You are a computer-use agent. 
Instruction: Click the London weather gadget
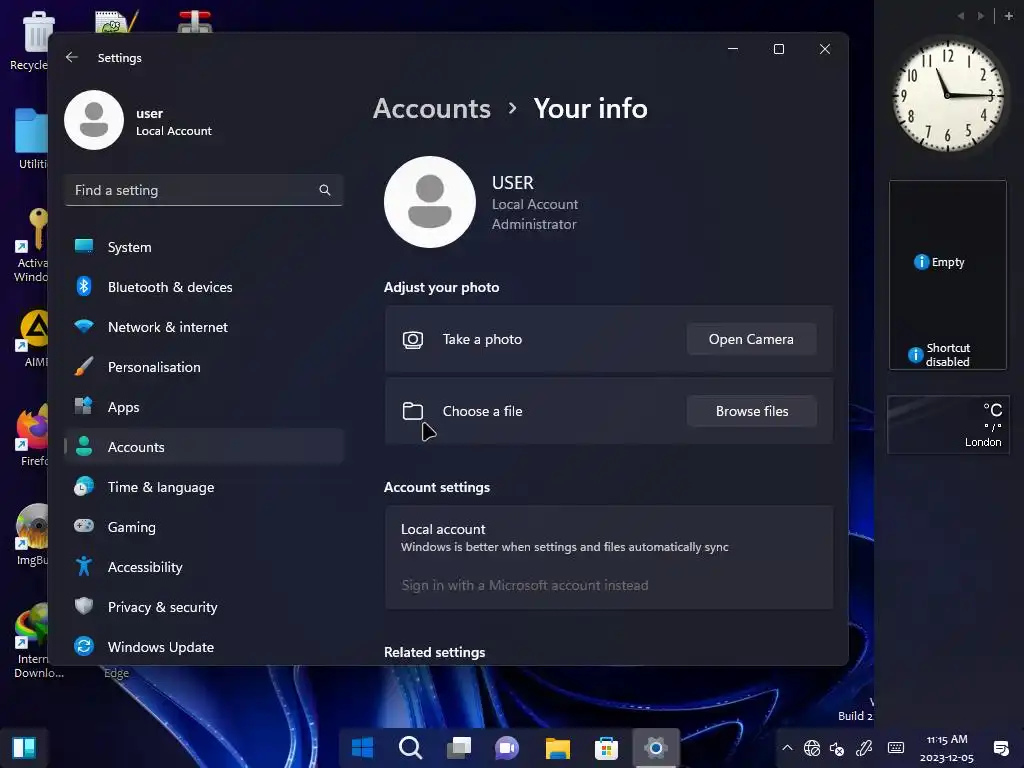(948, 424)
